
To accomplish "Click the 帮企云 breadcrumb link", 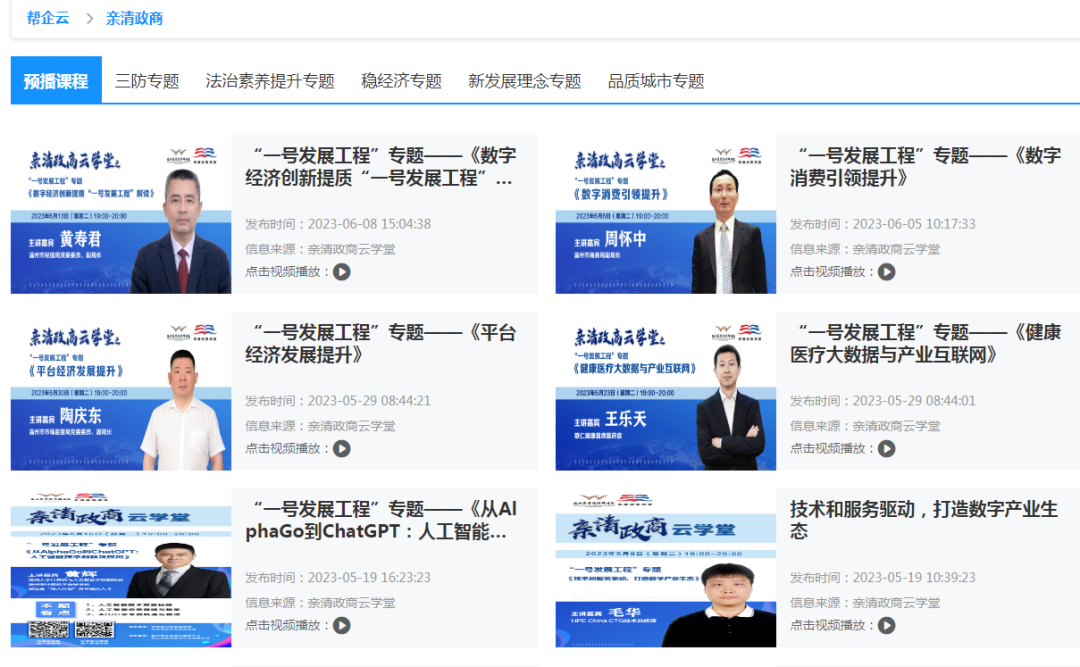I will [48, 18].
